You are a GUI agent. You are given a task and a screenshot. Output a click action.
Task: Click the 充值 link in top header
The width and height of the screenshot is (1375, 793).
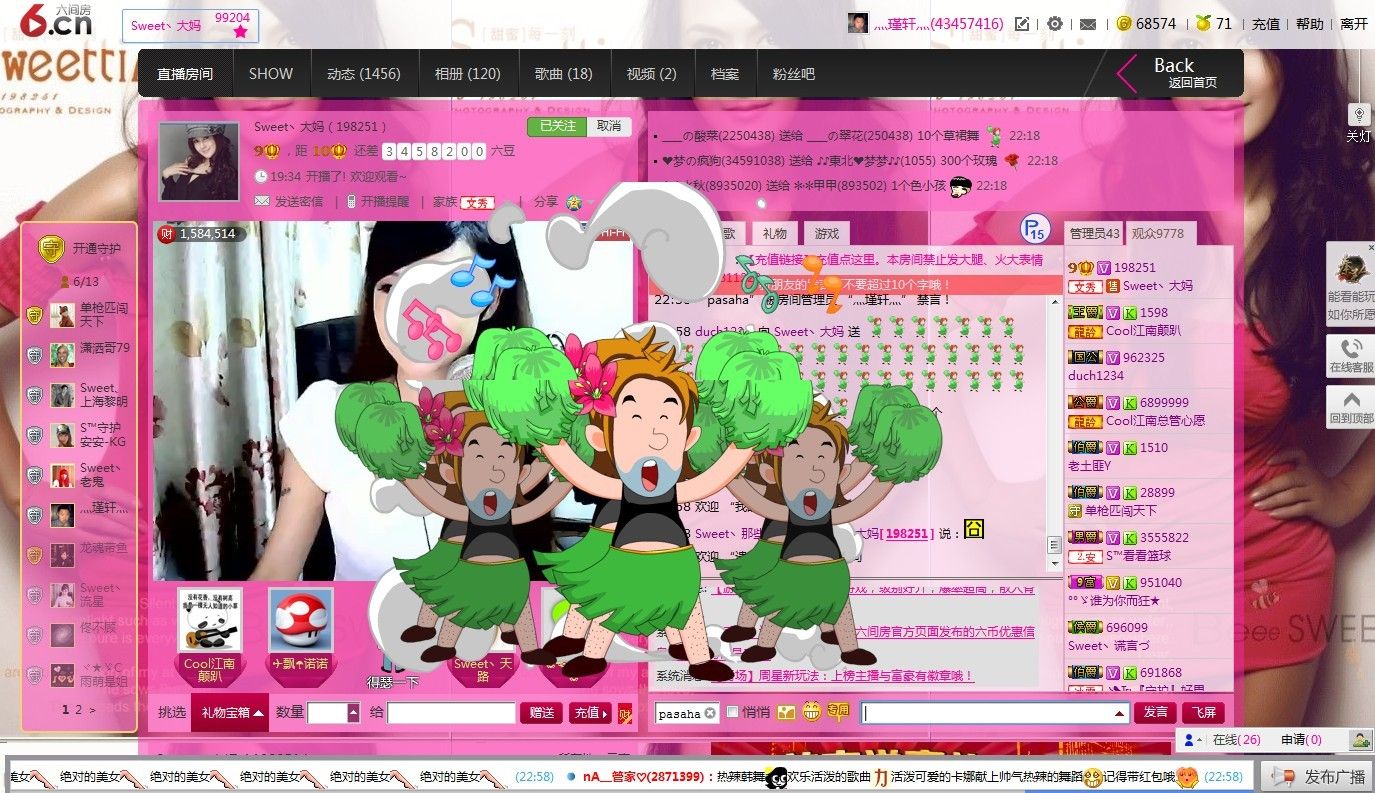click(x=1266, y=24)
